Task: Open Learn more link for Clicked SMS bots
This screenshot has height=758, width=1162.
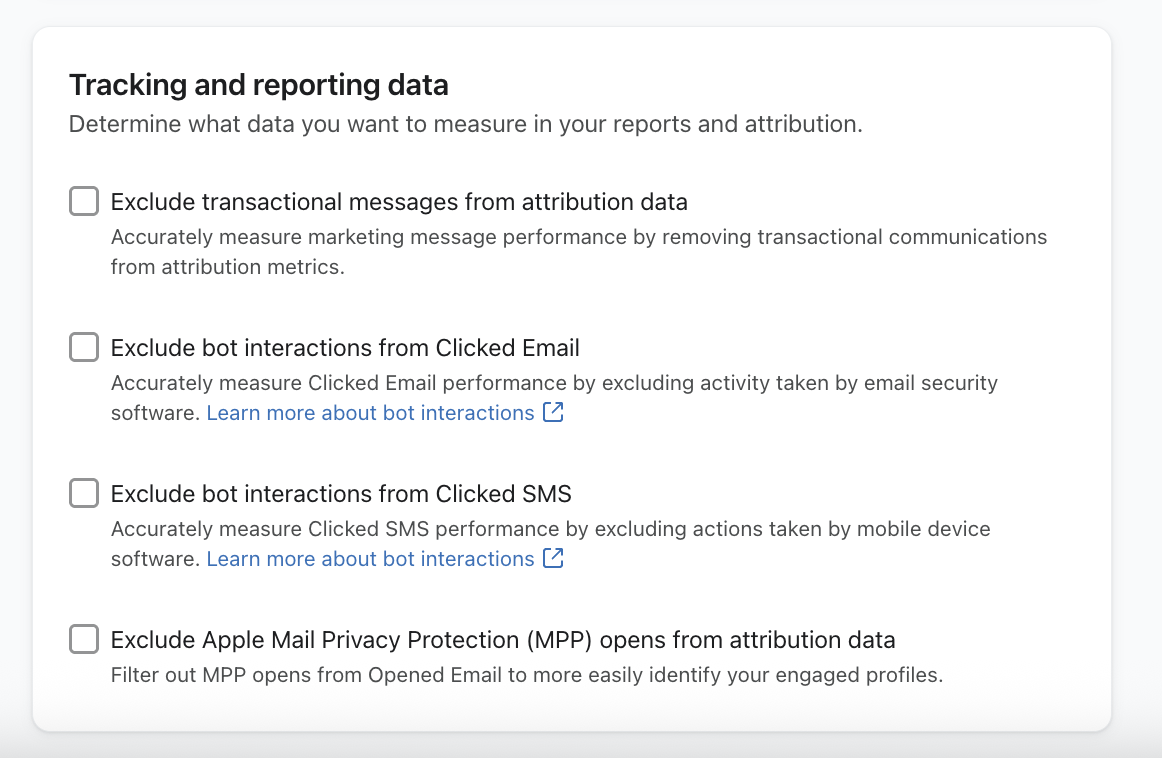Action: (x=370, y=559)
